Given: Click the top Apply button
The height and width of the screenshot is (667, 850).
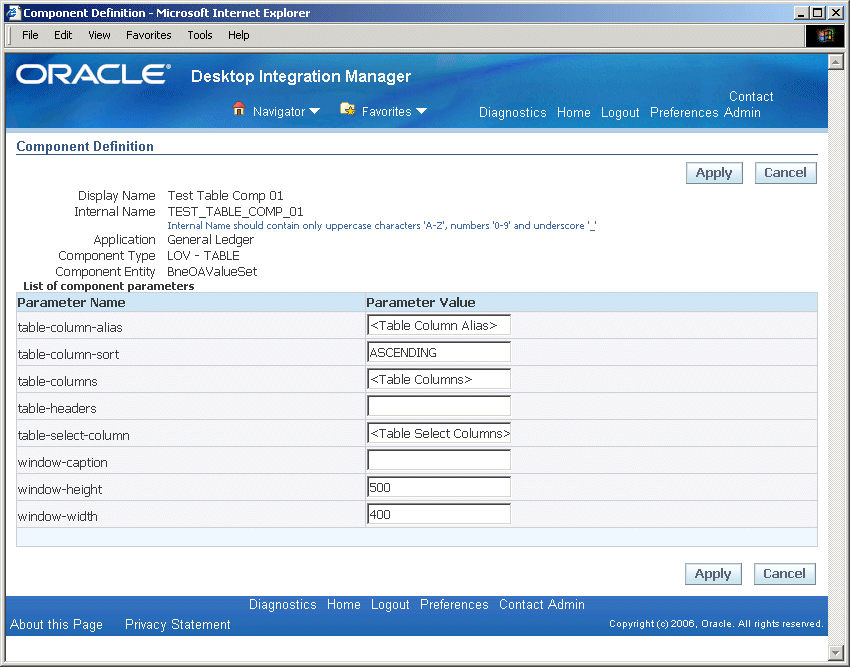Looking at the screenshot, I should point(714,173).
